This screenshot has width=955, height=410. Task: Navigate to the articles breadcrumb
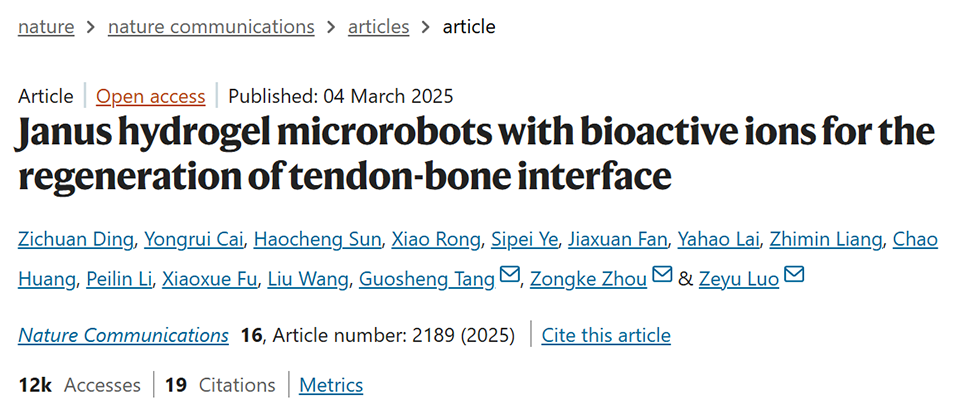coord(378,27)
